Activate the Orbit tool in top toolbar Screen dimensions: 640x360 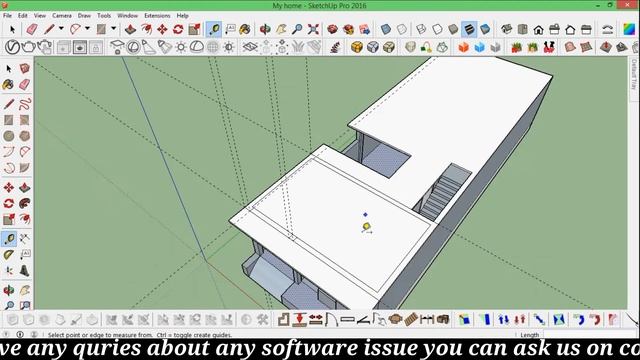265,29
